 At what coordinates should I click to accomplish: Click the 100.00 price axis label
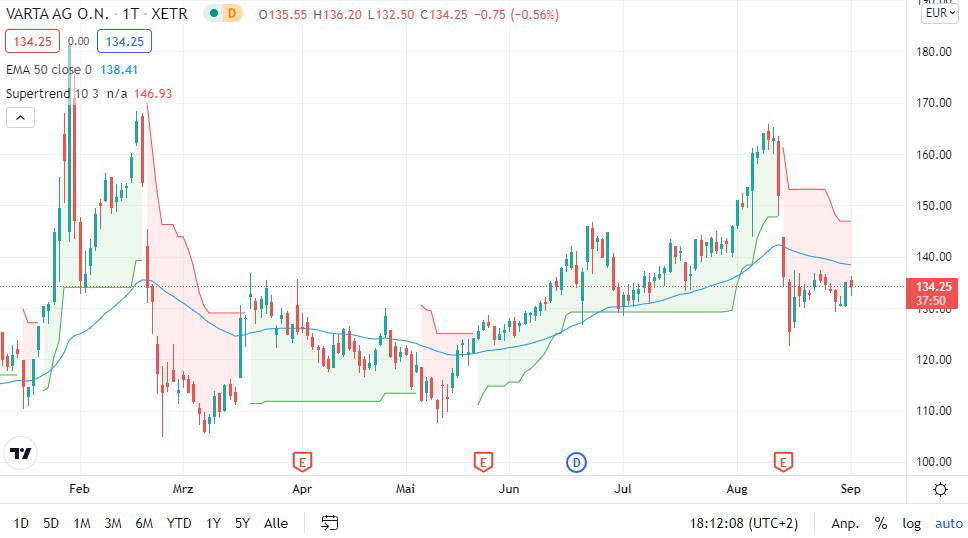click(933, 461)
